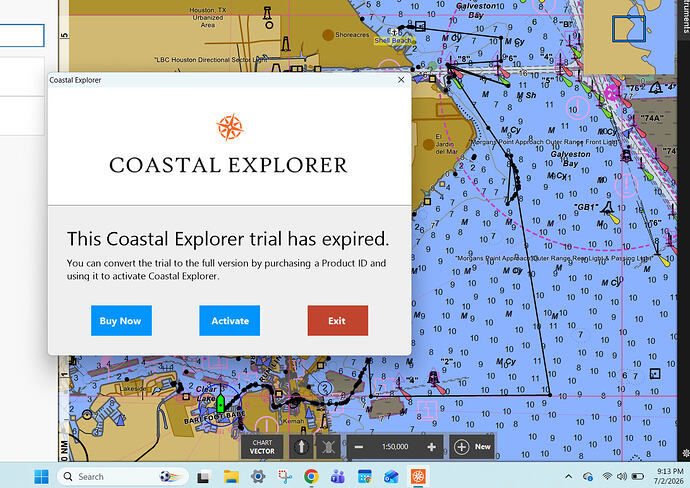
Task: Toggle the CHART VECTOR mode button
Action: (x=262, y=447)
